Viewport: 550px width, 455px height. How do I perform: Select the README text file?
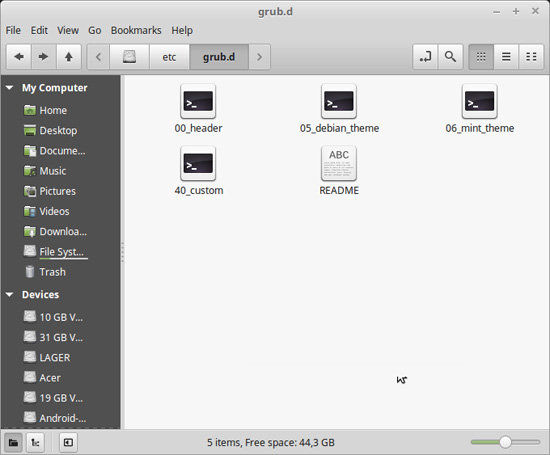[x=339, y=171]
